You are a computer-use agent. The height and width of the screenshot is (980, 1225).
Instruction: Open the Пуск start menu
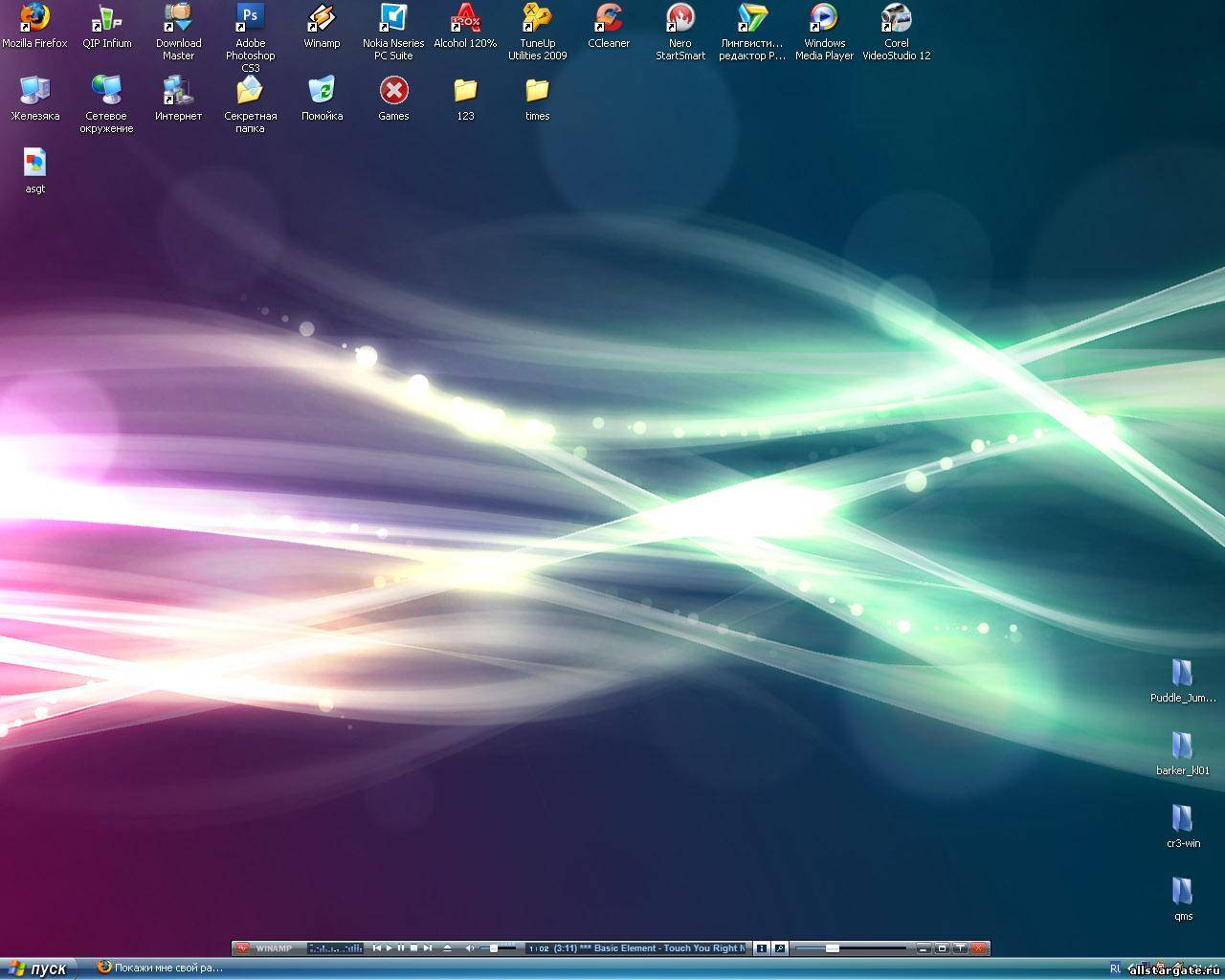[x=38, y=969]
